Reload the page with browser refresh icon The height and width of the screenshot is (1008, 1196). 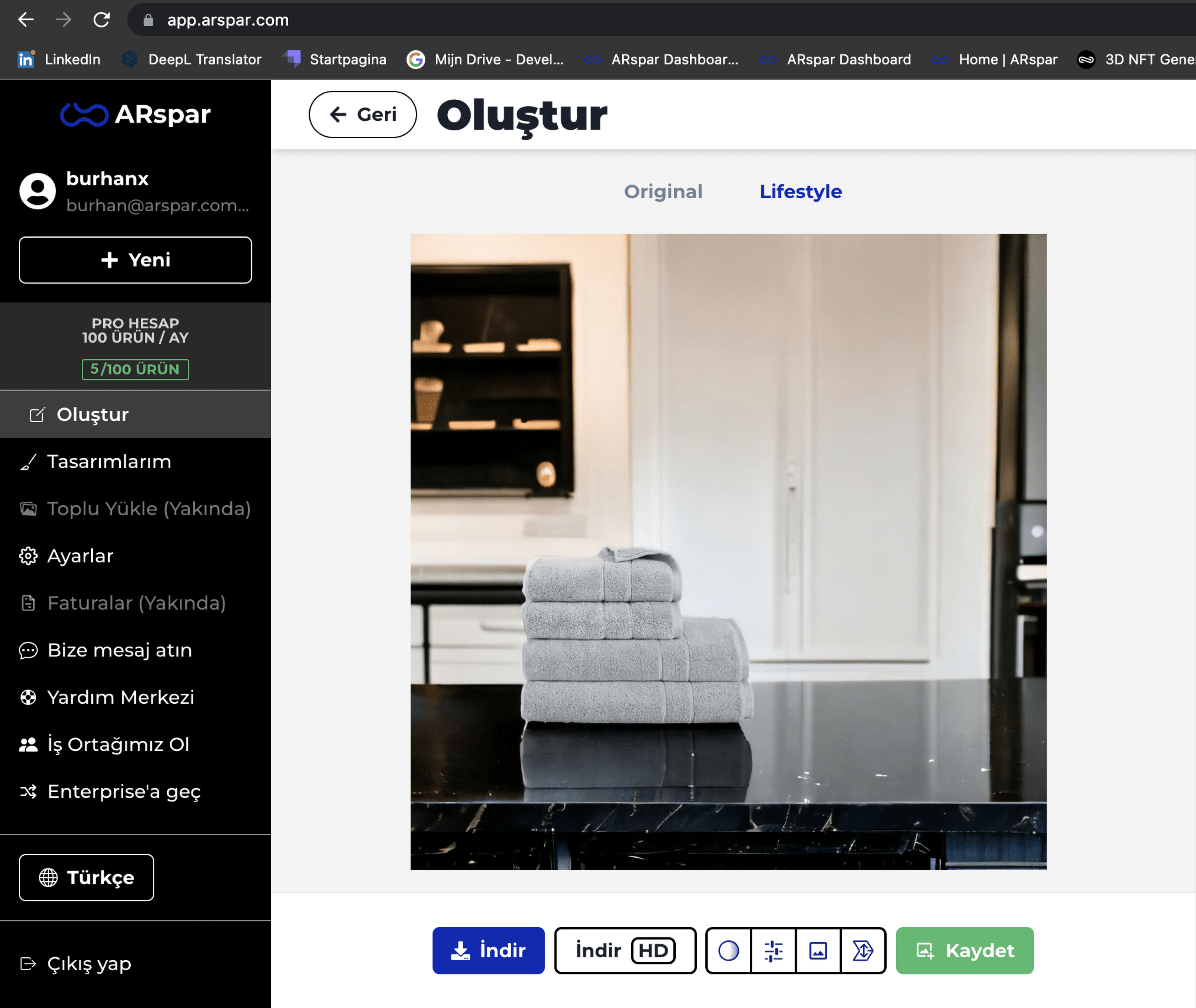click(x=102, y=20)
